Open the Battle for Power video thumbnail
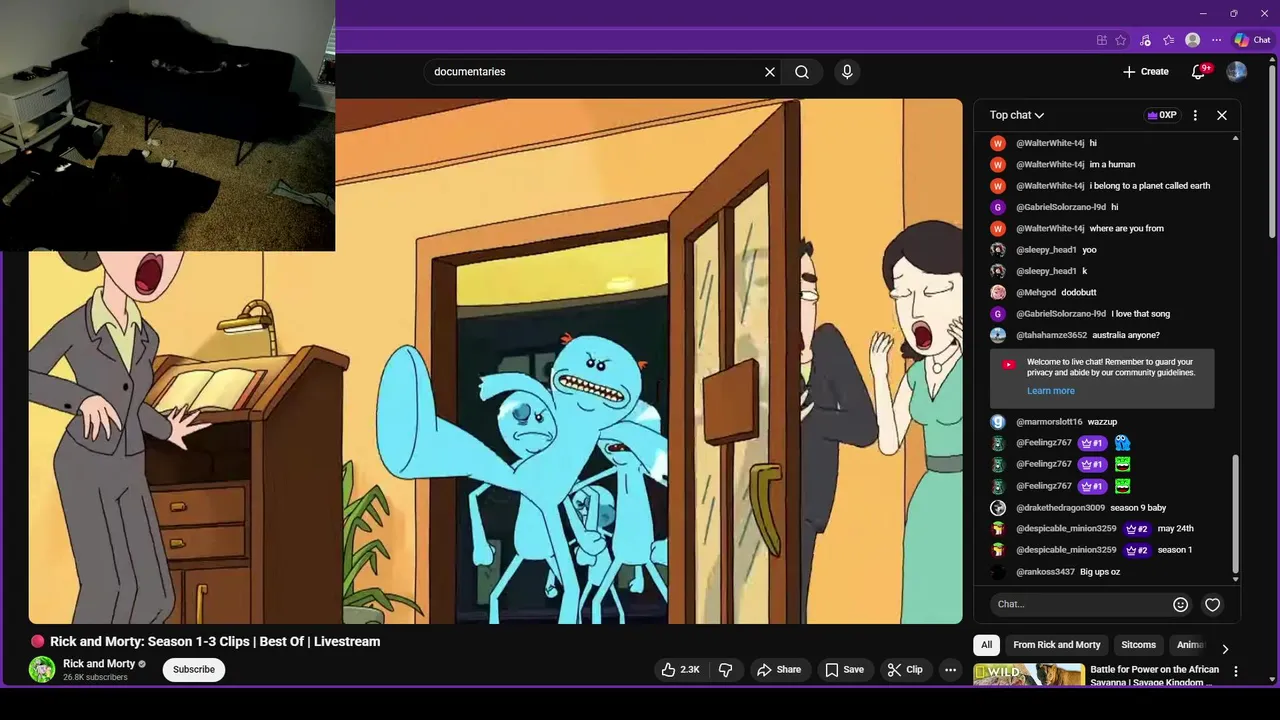The image size is (1280, 720). (x=1029, y=675)
